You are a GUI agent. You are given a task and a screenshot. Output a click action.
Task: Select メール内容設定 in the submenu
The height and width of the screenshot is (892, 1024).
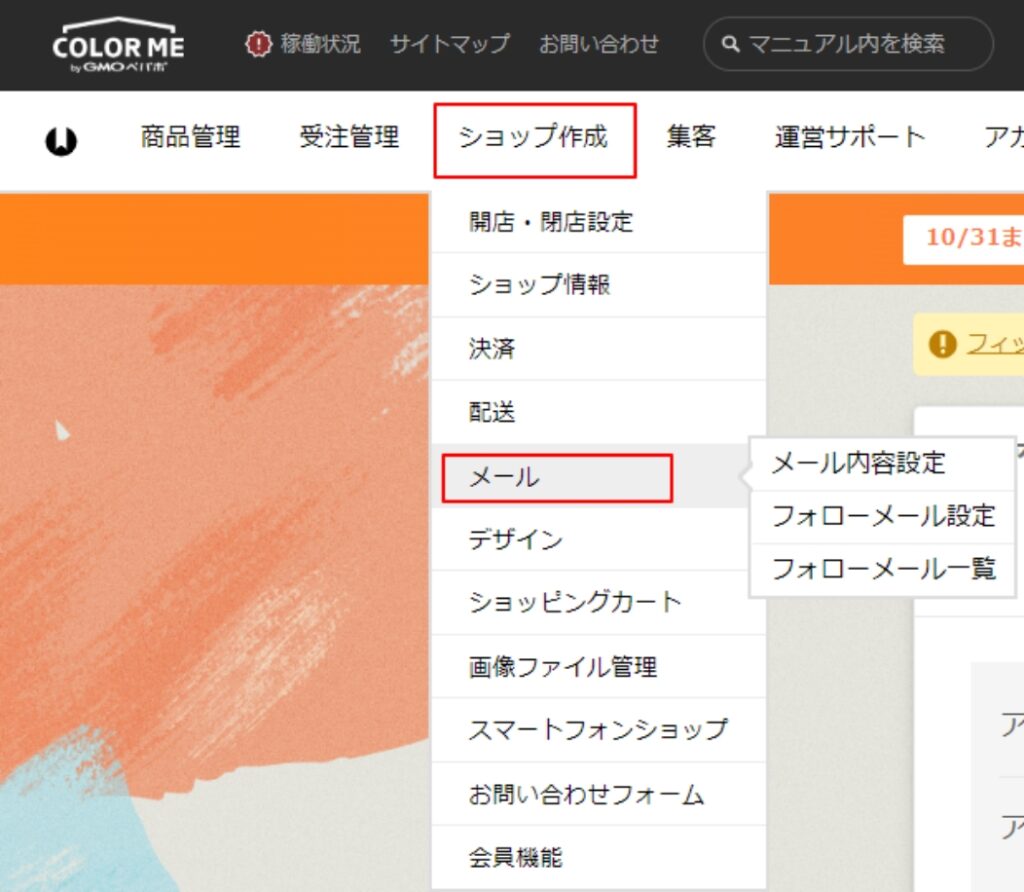(x=858, y=463)
